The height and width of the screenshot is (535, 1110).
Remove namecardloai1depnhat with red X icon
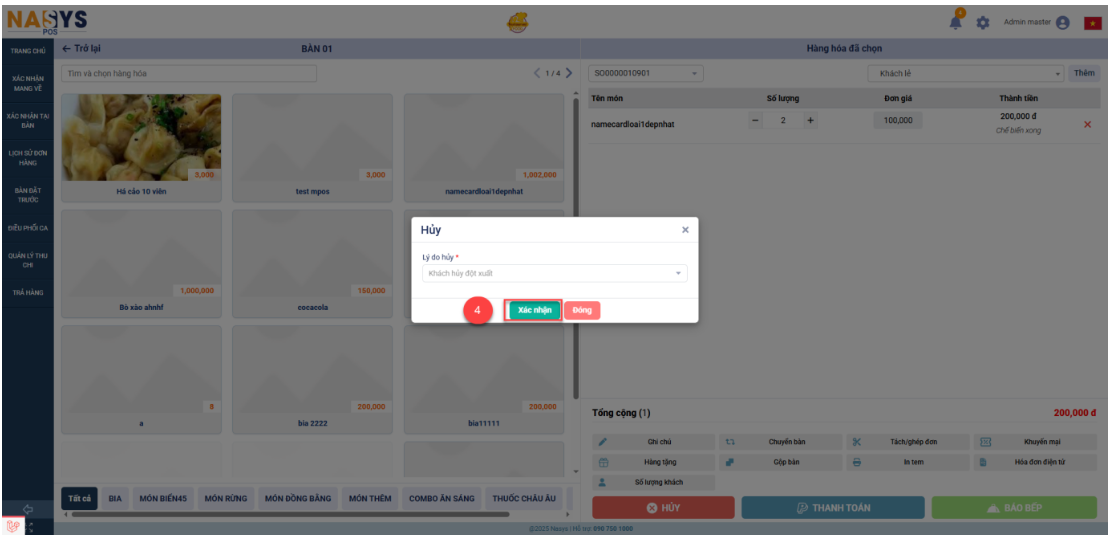coord(1088,124)
